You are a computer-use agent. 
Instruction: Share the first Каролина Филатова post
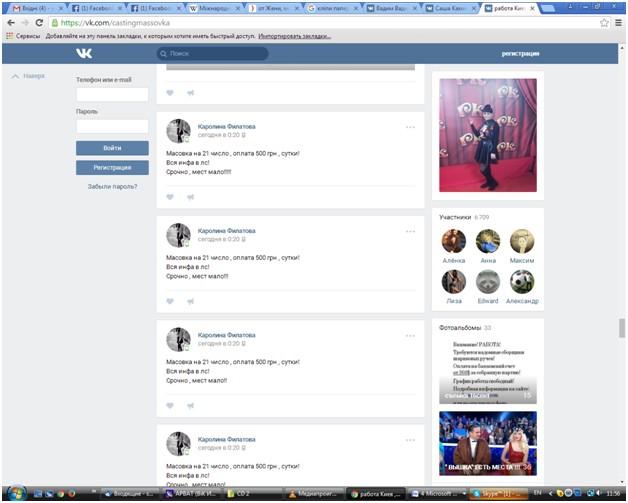(x=189, y=197)
